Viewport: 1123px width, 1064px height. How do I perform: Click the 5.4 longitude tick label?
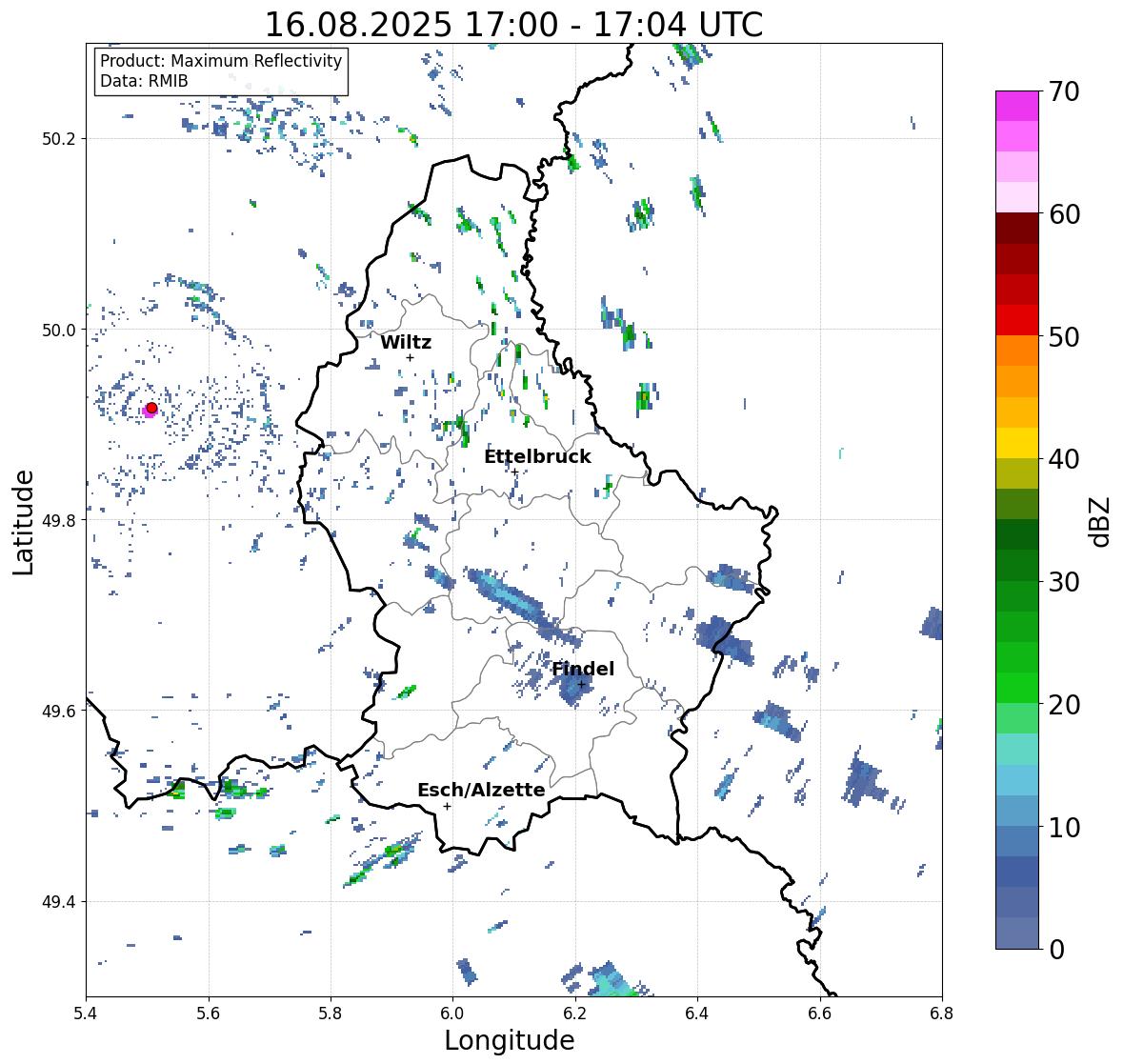click(86, 1014)
